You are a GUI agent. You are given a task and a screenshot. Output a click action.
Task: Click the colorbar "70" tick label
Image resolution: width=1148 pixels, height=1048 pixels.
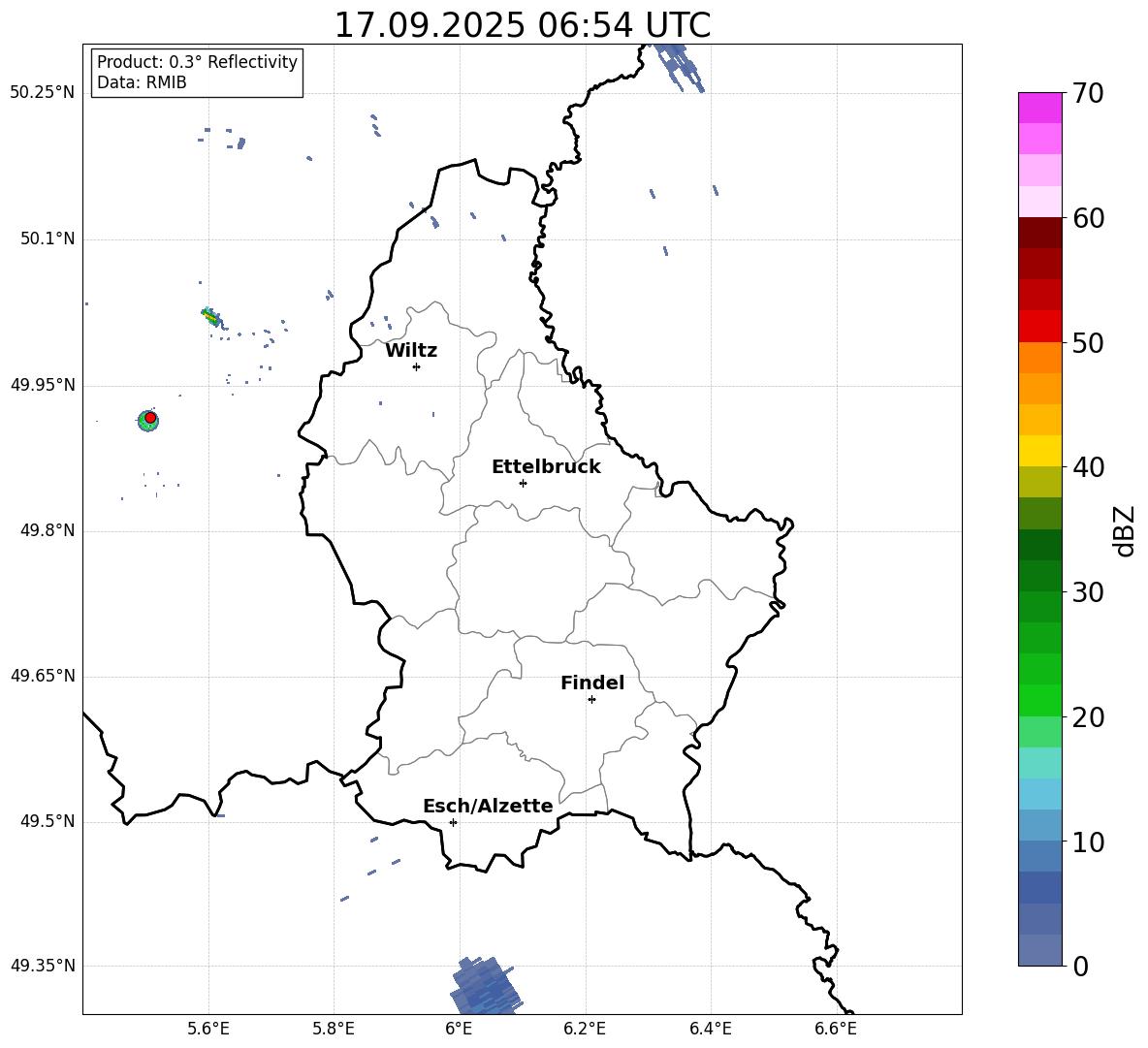point(1088,94)
